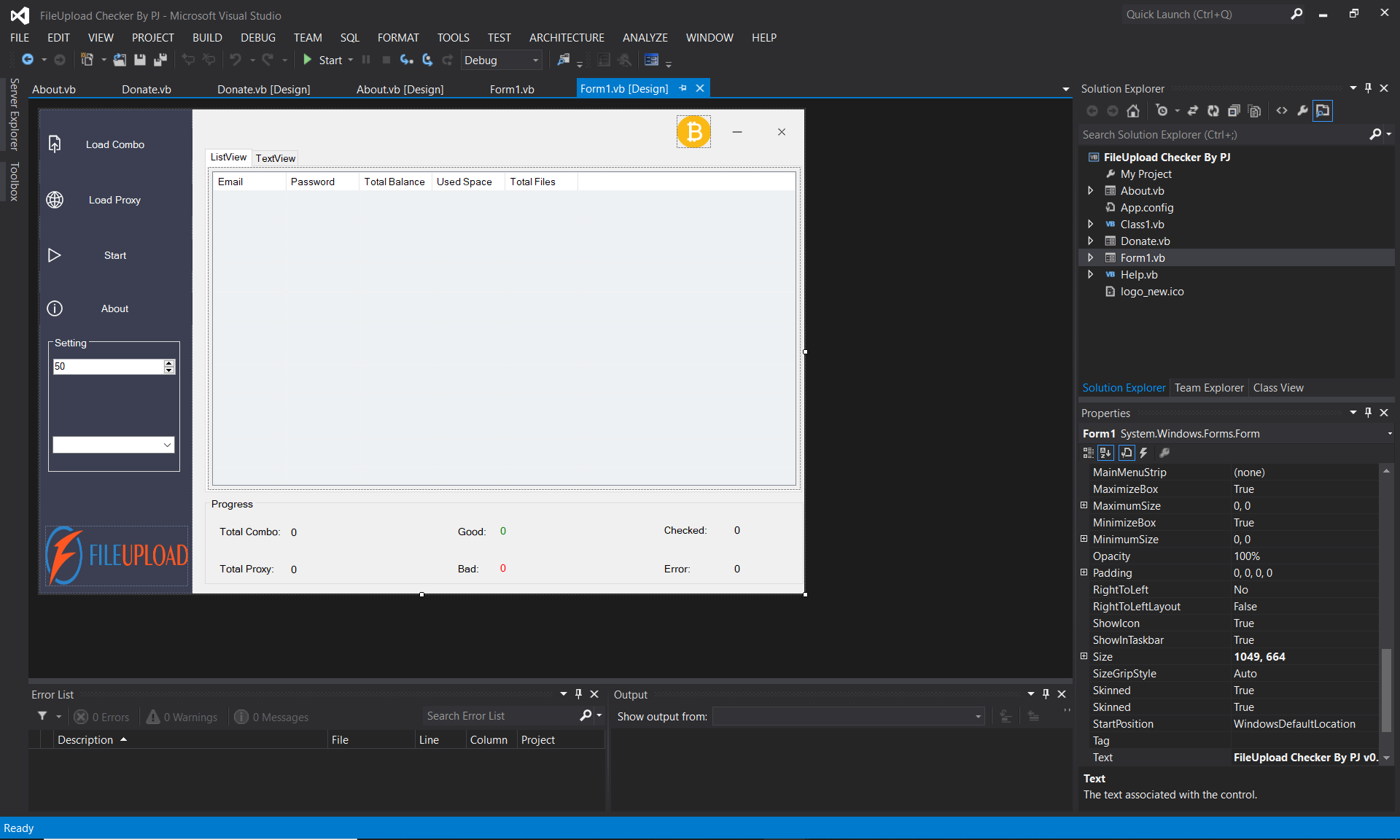Open code view via Solution Explorer toolbar
The width and height of the screenshot is (1400, 840).
1283,111
